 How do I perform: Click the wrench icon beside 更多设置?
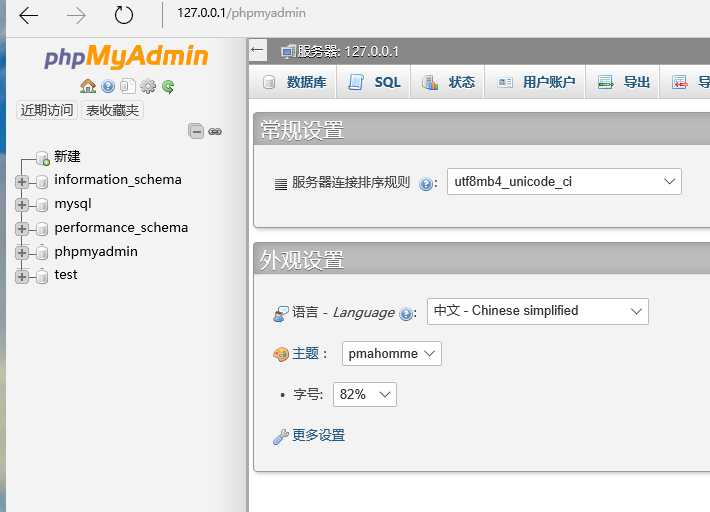281,437
